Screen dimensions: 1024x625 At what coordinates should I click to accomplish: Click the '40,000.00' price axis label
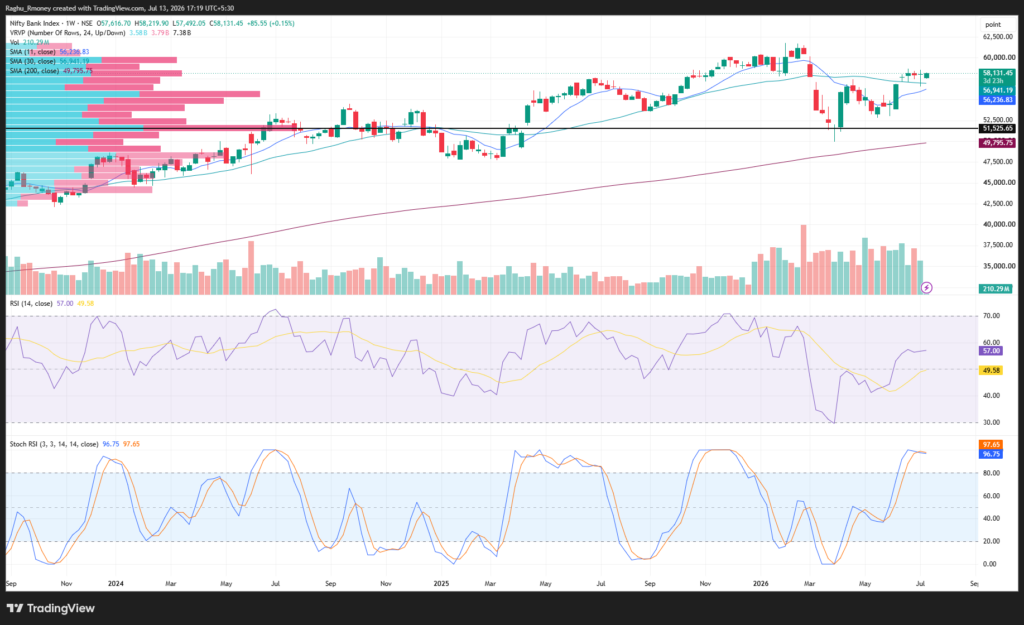[999, 224]
